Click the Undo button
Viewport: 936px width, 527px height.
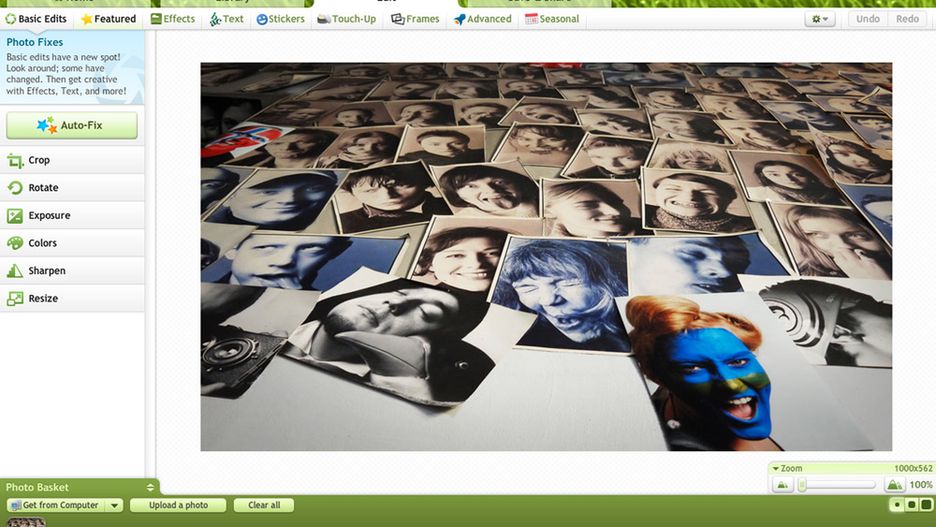click(x=867, y=19)
